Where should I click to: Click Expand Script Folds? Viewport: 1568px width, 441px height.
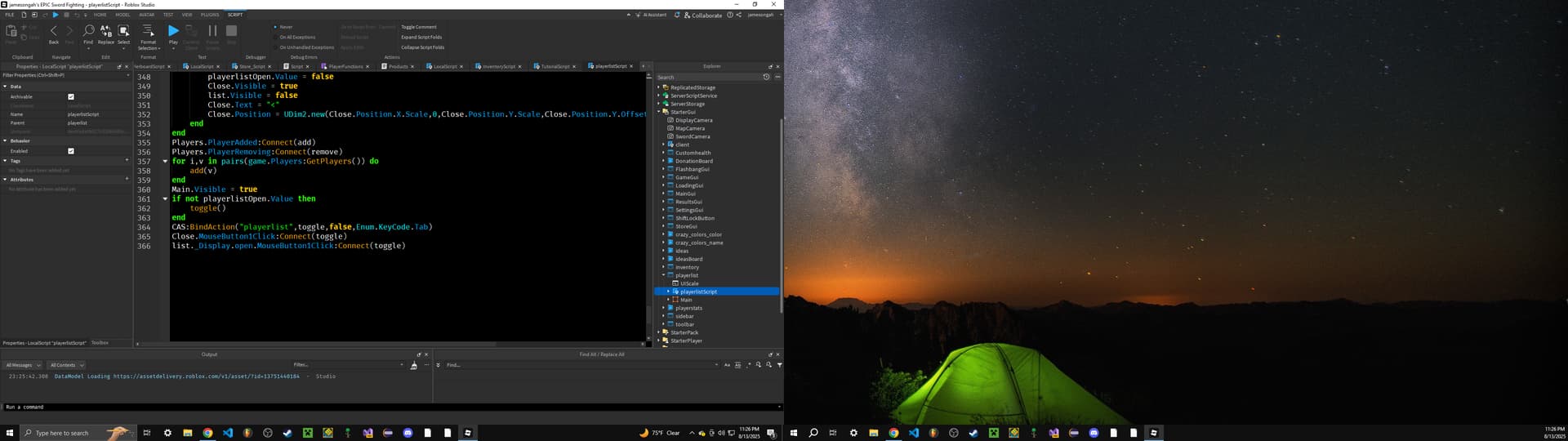click(421, 37)
